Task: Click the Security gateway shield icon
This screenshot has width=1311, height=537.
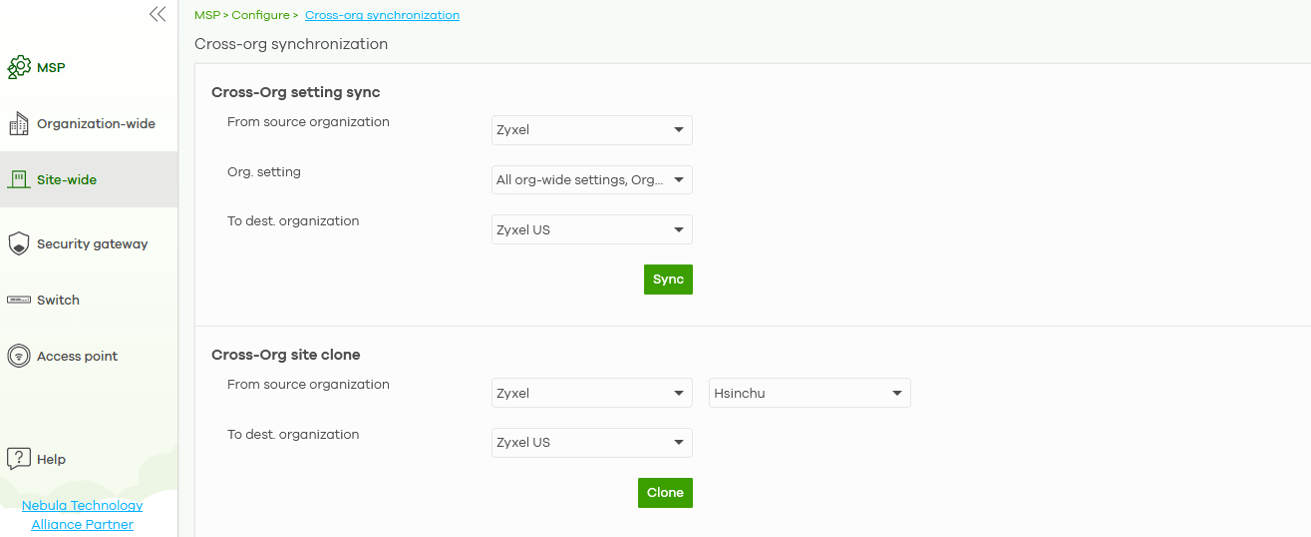Action: tap(19, 244)
